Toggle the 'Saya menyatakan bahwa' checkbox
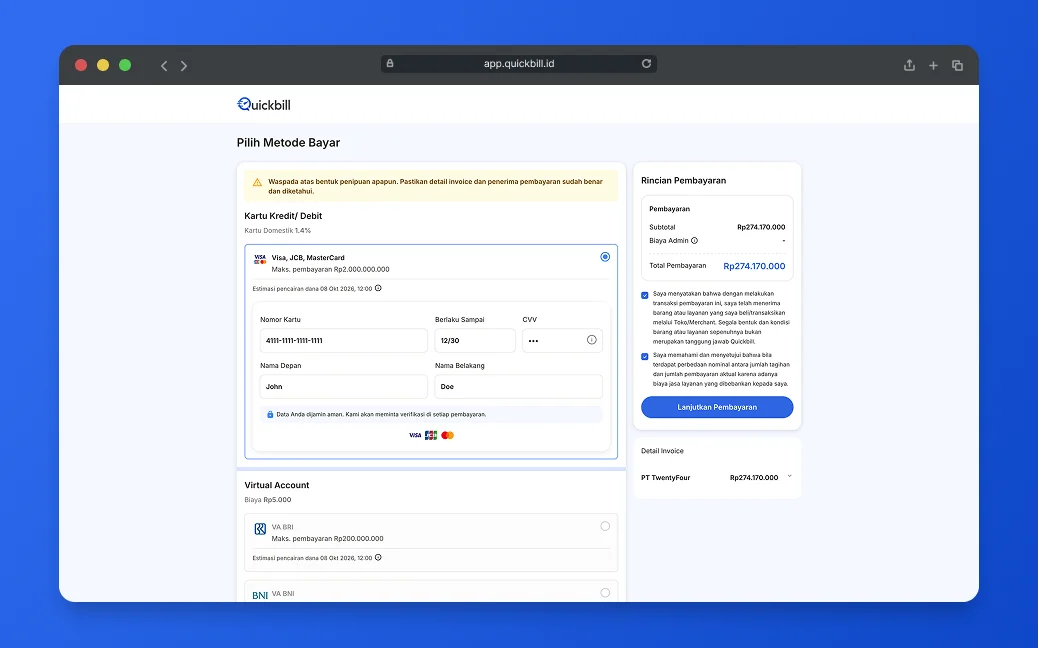The width and height of the screenshot is (1038, 648). [x=645, y=295]
